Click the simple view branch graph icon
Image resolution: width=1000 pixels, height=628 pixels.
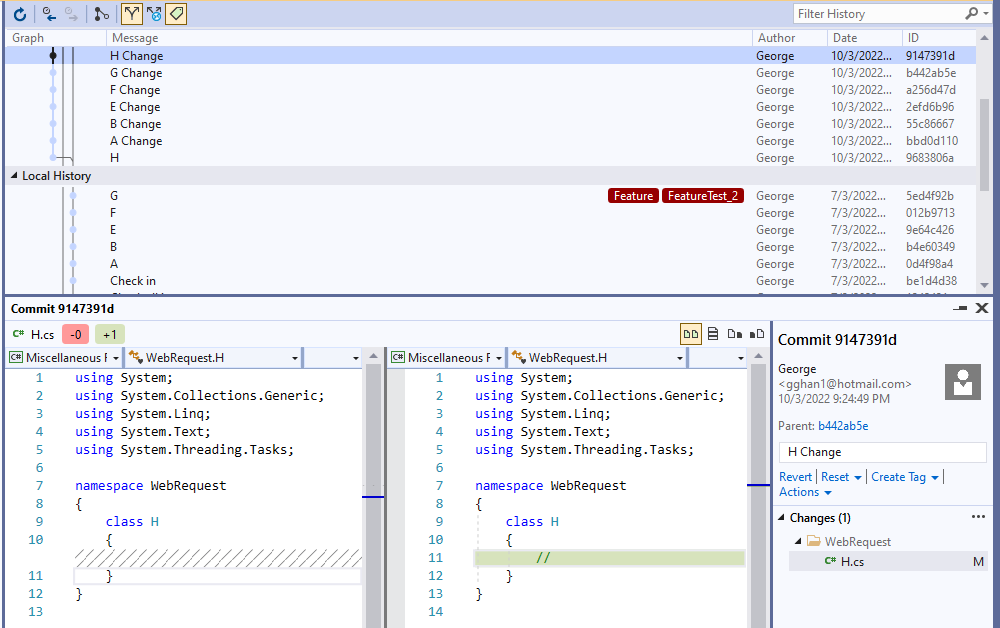pyautogui.click(x=102, y=14)
